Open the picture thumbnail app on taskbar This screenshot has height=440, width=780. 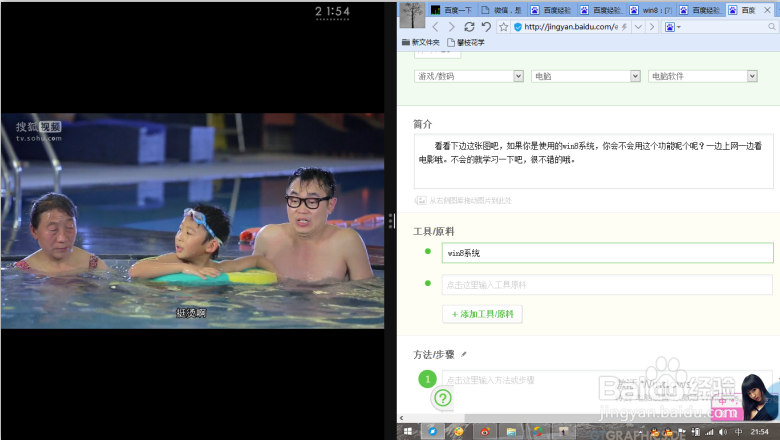[564, 432]
